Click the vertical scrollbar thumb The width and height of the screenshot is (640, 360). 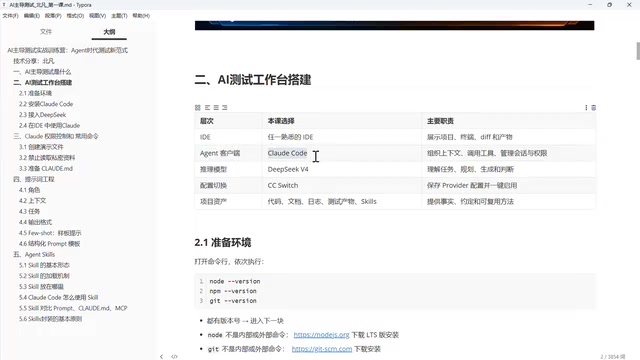tap(638, 51)
